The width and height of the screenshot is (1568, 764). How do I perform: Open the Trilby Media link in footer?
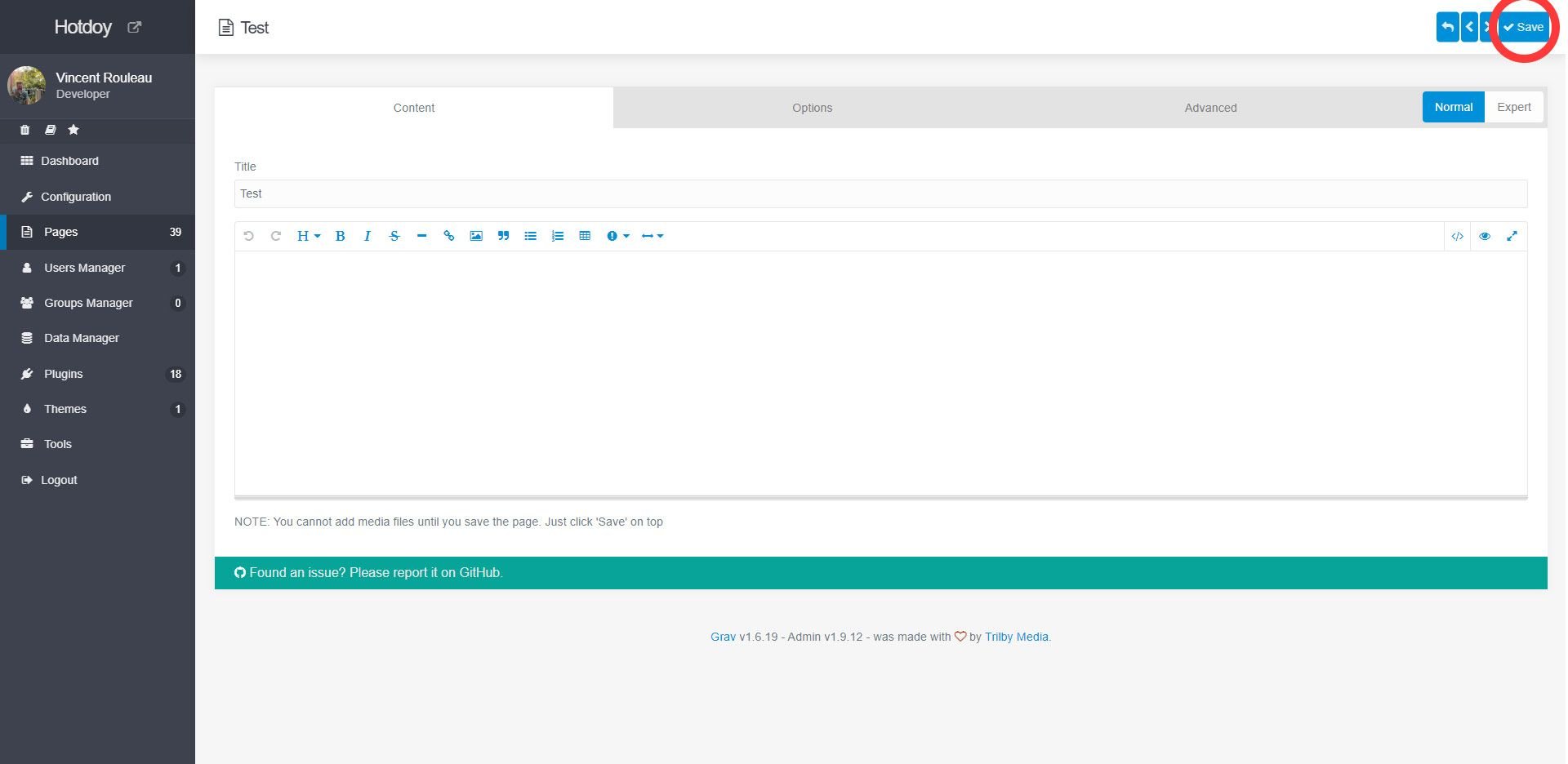tap(1016, 637)
